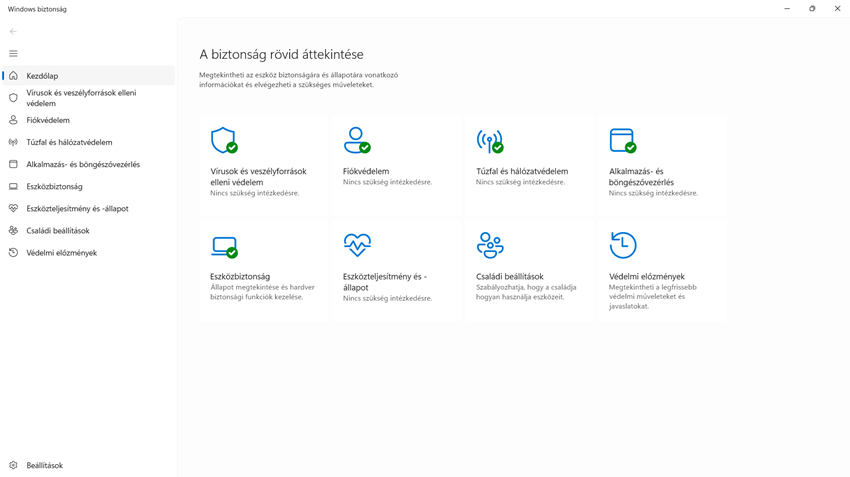Close the Windows biztonság window
Image resolution: width=850 pixels, height=477 pixels.
(x=837, y=9)
